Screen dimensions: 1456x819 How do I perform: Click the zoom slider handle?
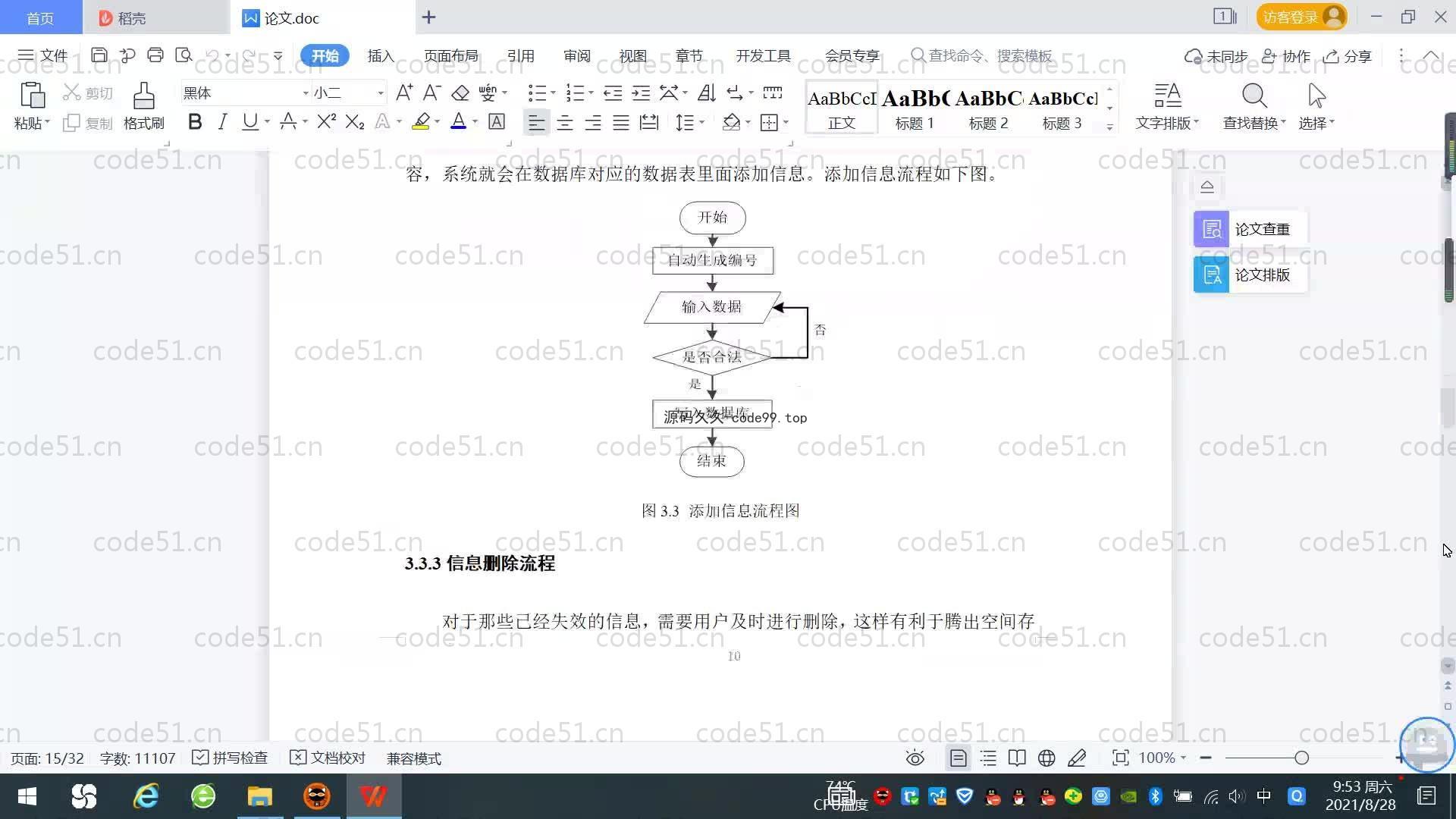(1302, 758)
